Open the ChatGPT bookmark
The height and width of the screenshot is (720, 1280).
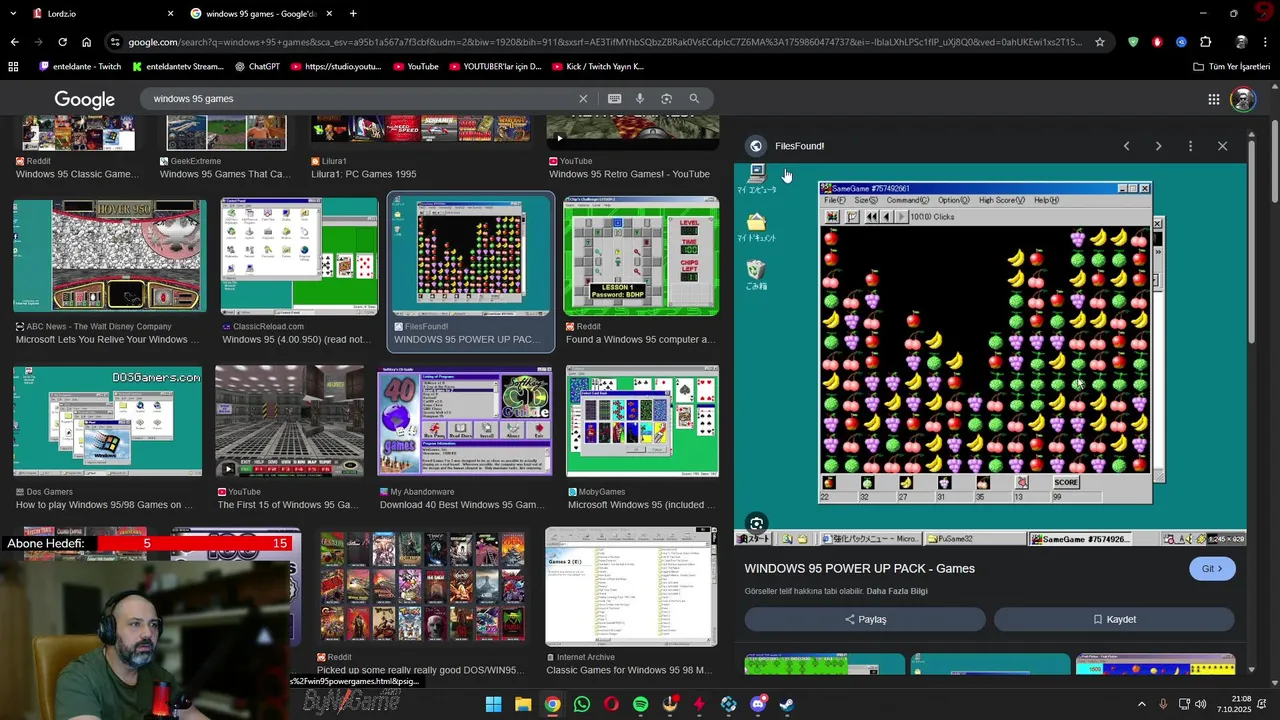pyautogui.click(x=257, y=66)
